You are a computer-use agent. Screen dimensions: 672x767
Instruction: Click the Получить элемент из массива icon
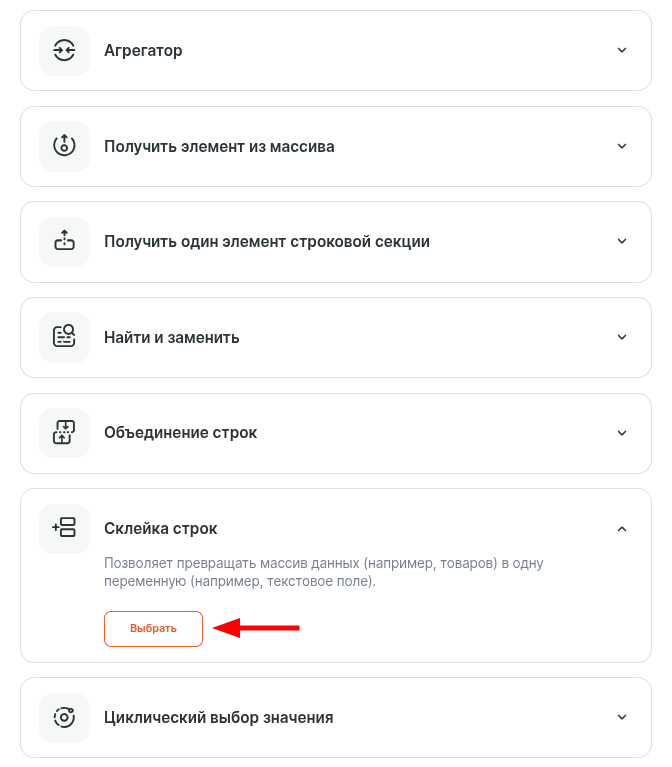64,146
